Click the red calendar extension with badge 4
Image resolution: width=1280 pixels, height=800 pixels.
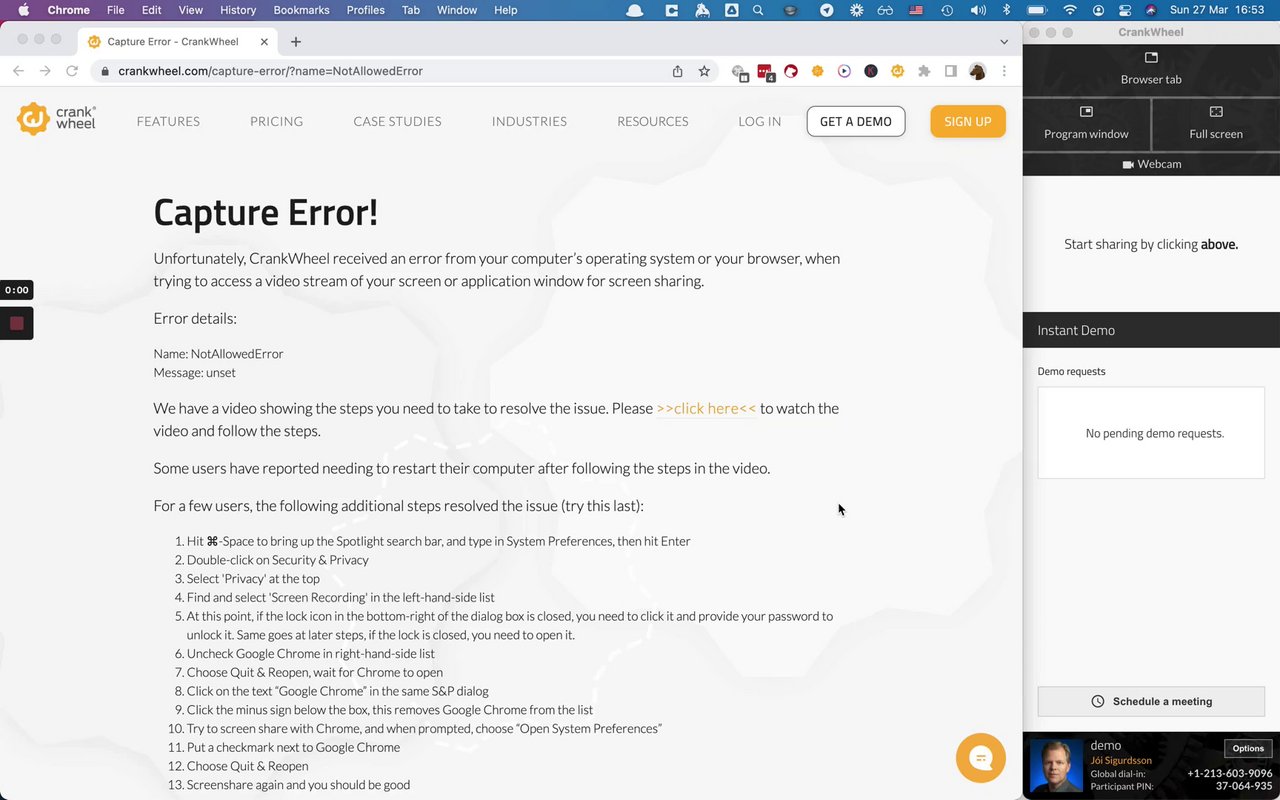[765, 72]
